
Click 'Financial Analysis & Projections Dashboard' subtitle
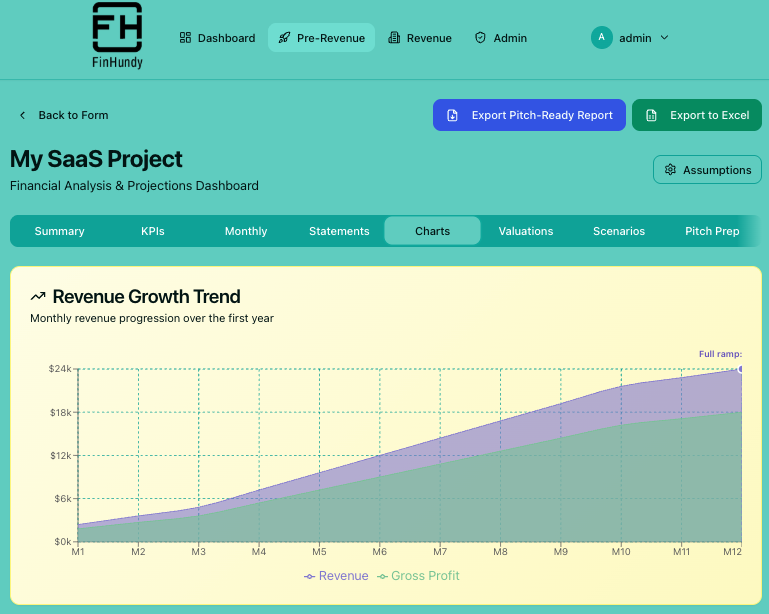[x=134, y=186]
